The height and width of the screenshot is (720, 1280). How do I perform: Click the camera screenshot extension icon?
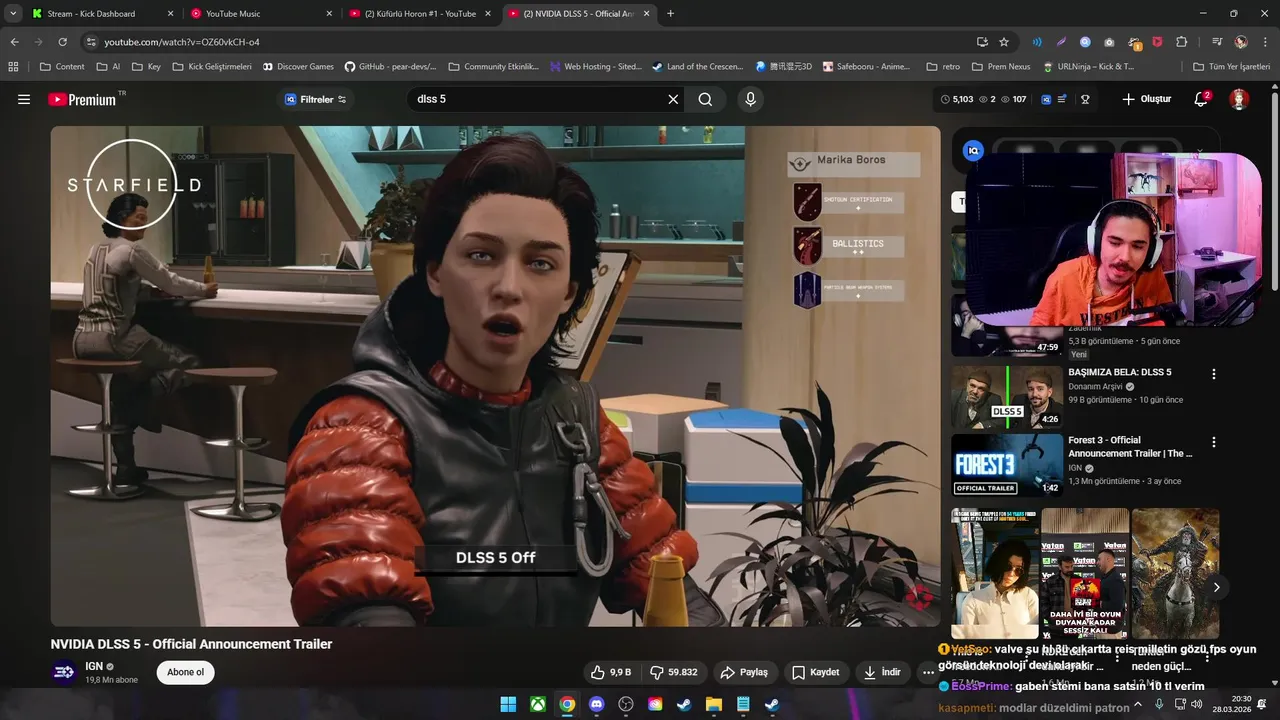click(1109, 42)
